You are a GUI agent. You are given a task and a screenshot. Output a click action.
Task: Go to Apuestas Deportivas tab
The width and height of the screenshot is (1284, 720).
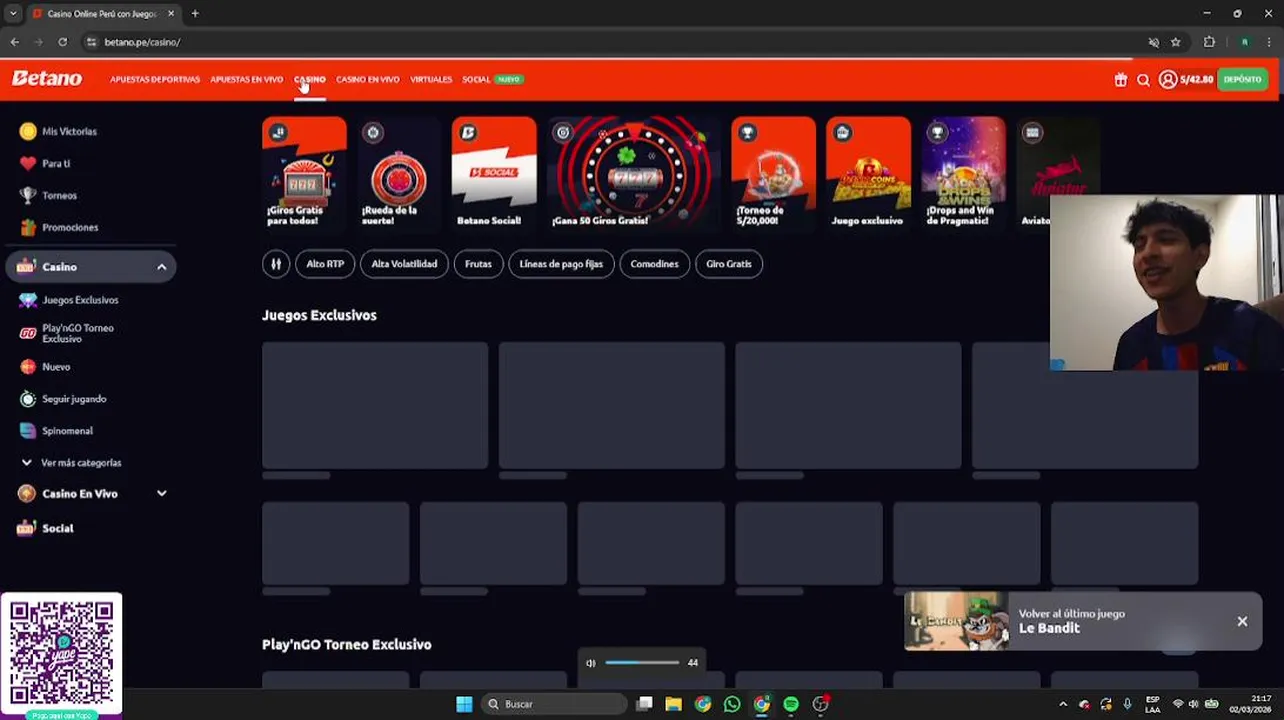(155, 79)
